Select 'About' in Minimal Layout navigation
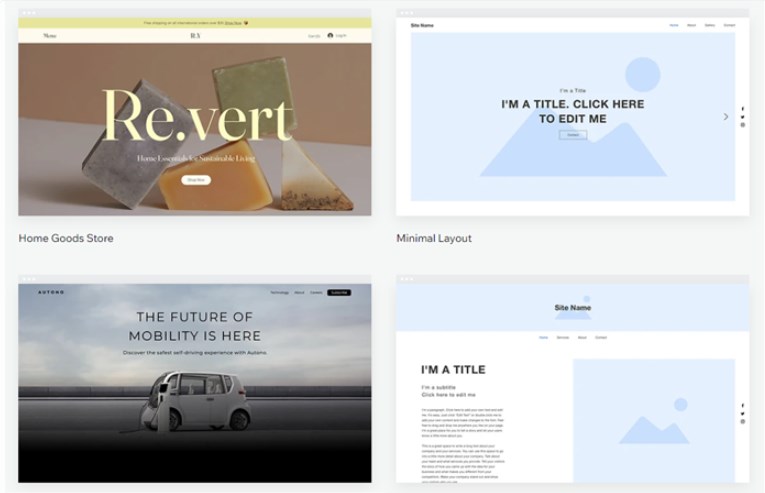The height and width of the screenshot is (493, 765). point(691,25)
